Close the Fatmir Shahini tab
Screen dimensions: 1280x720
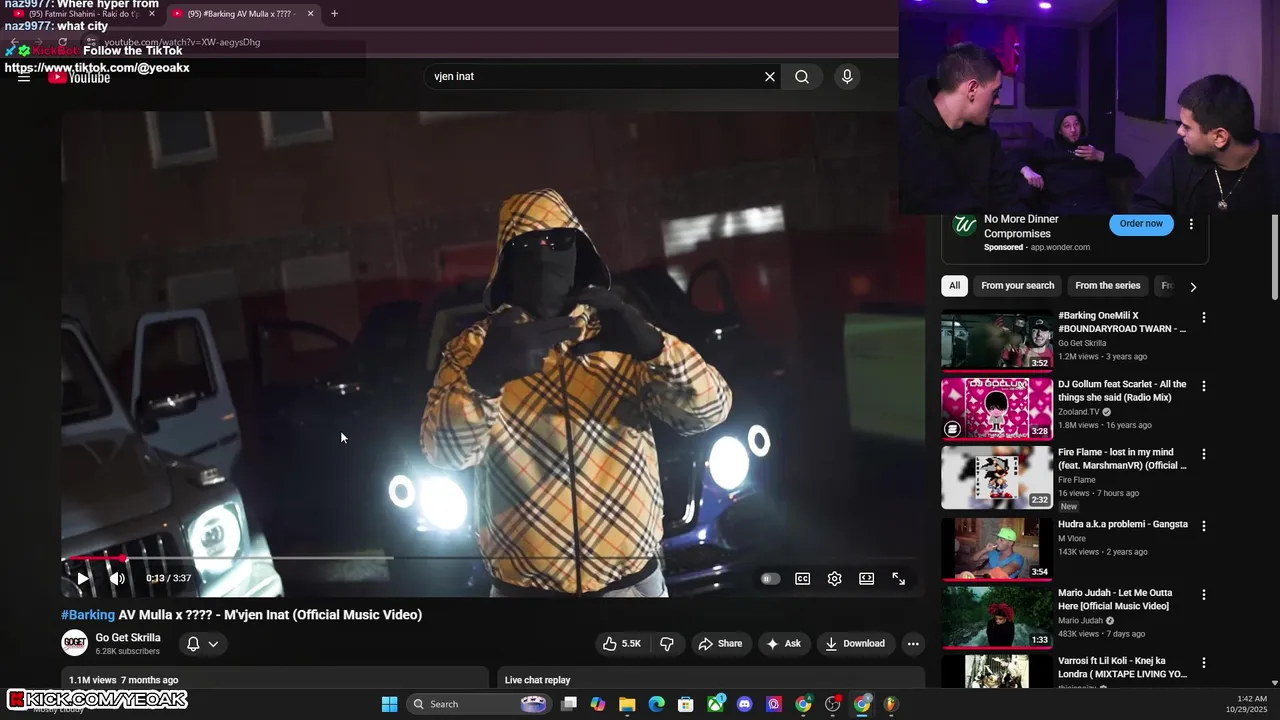[x=152, y=14]
